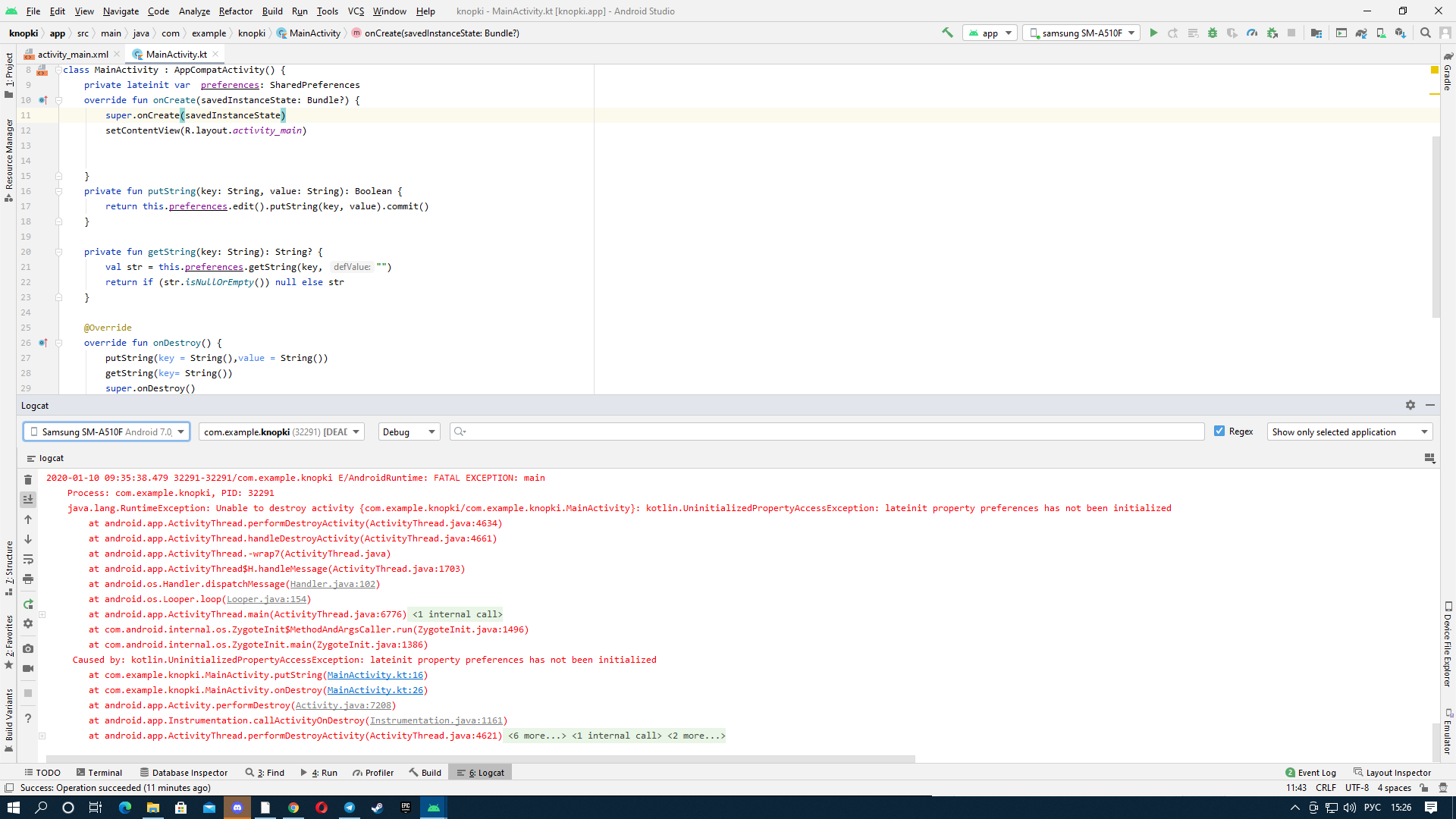Open the AVD Manager icon

point(1381,33)
